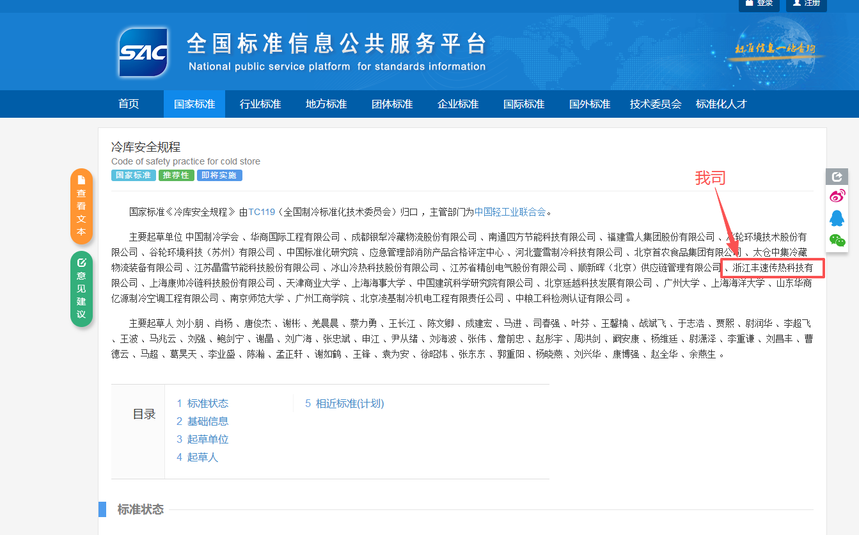The image size is (859, 535).
Task: Click 南京师范大学 in drafting units
Action: tap(257, 298)
